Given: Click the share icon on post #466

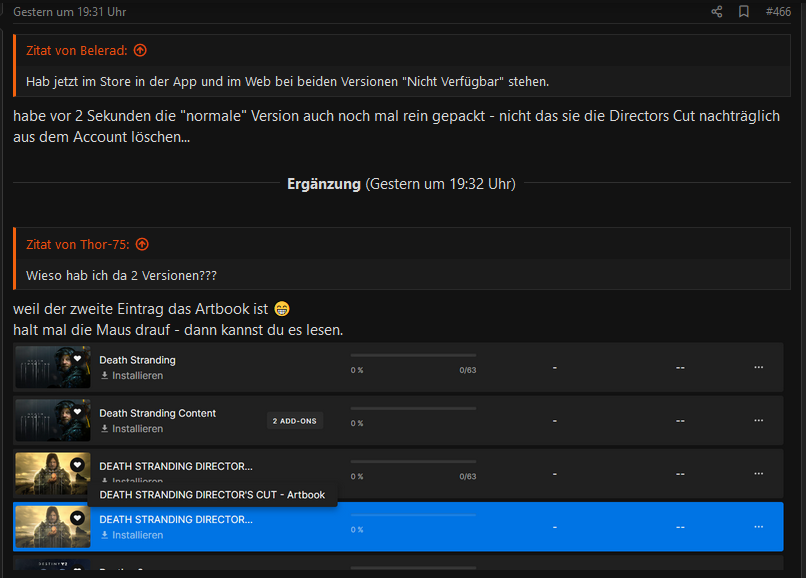Looking at the screenshot, I should pos(717,12).
